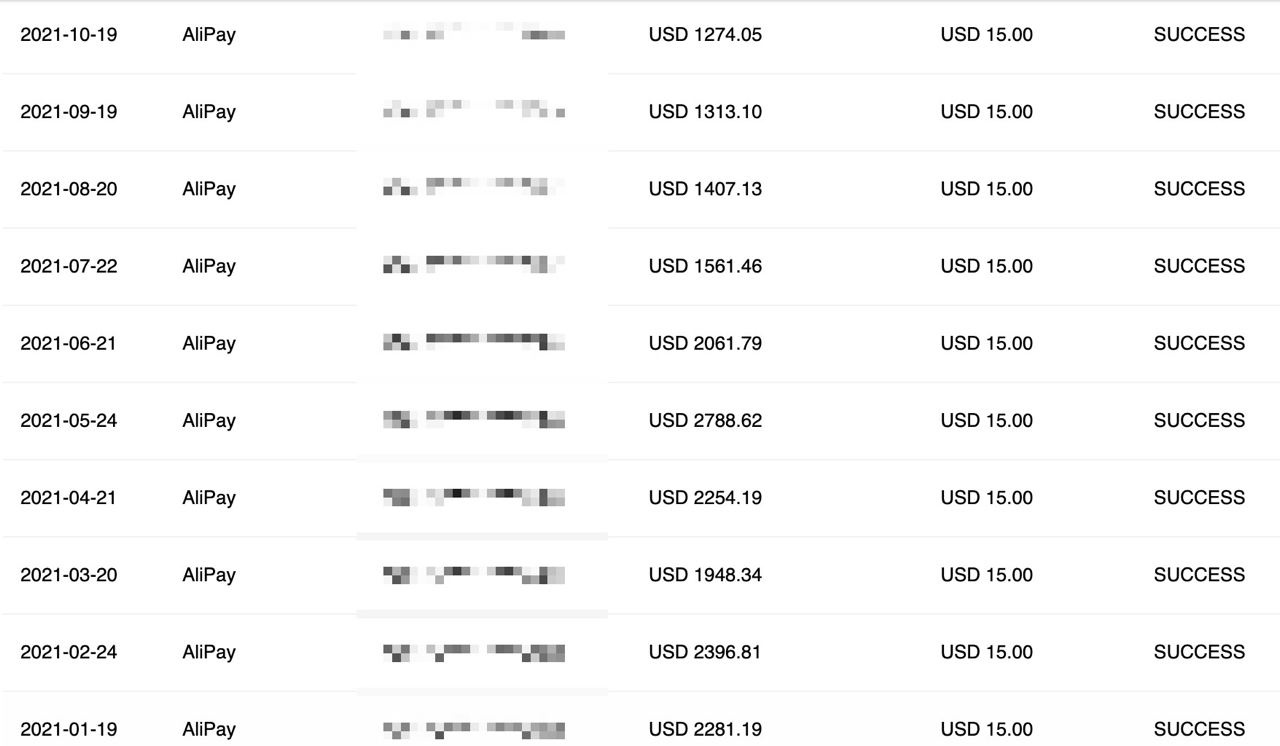
Task: Select the USD 2281.19 amount cell
Action: 705,729
